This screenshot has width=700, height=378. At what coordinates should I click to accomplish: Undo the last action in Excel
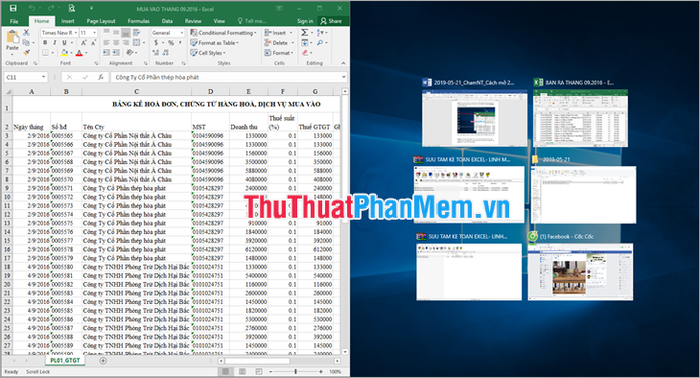point(32,8)
